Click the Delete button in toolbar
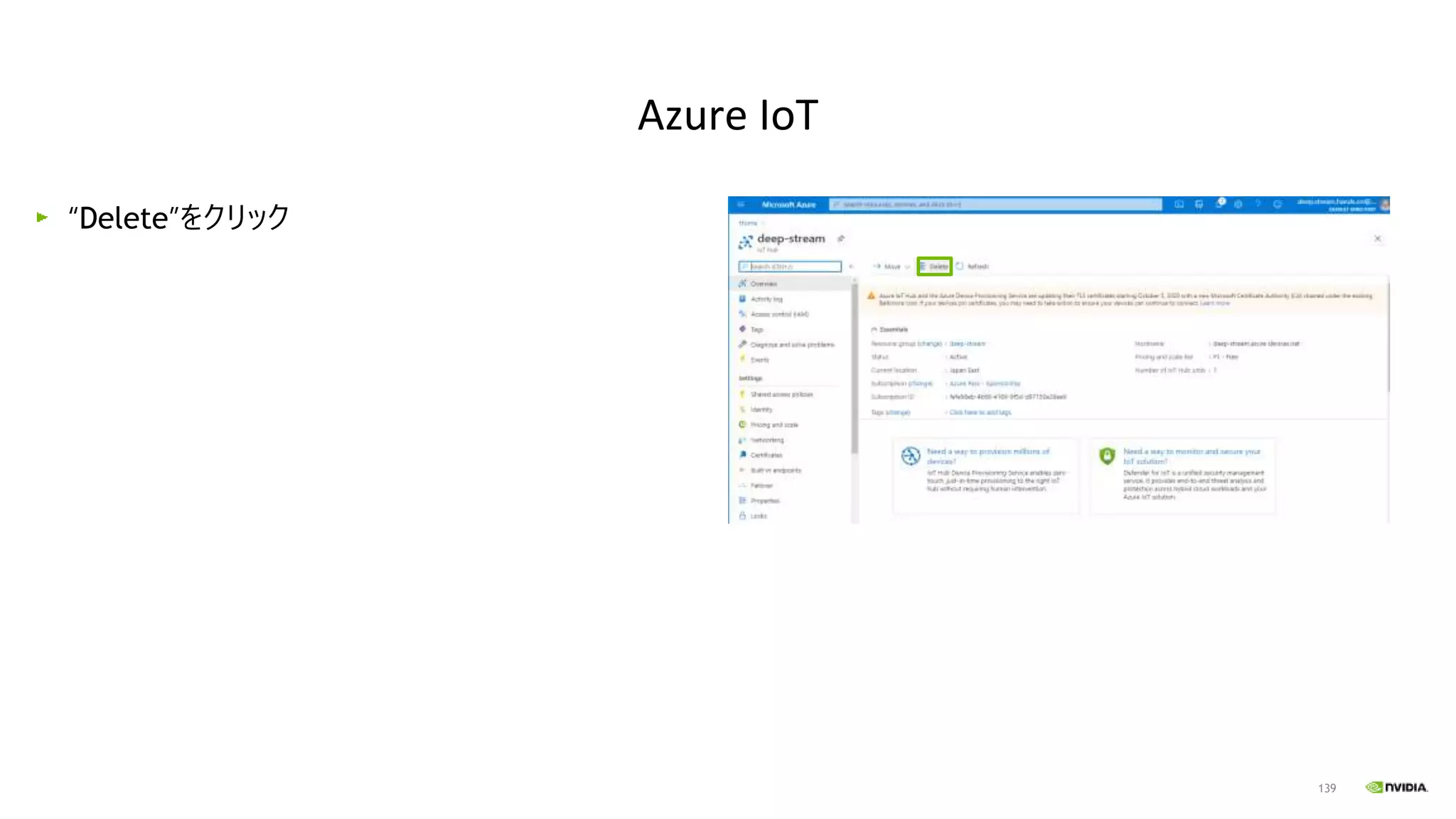 click(934, 267)
